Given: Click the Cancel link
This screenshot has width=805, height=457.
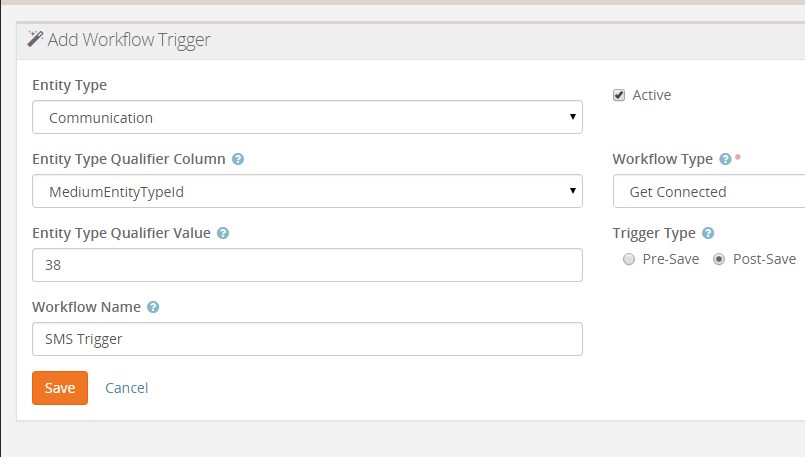Looking at the screenshot, I should click(126, 388).
